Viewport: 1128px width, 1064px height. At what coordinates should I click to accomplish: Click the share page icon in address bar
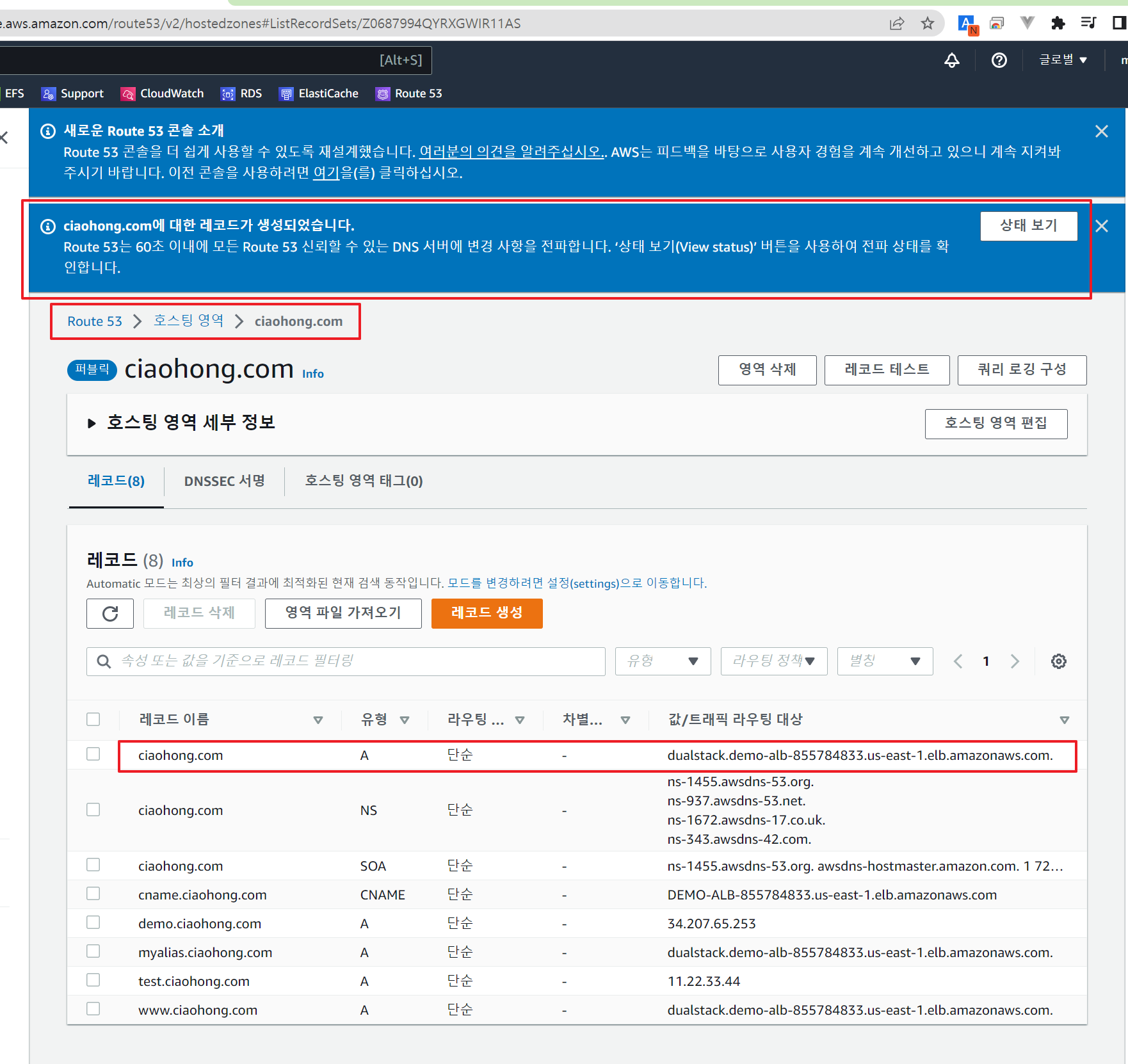click(897, 24)
